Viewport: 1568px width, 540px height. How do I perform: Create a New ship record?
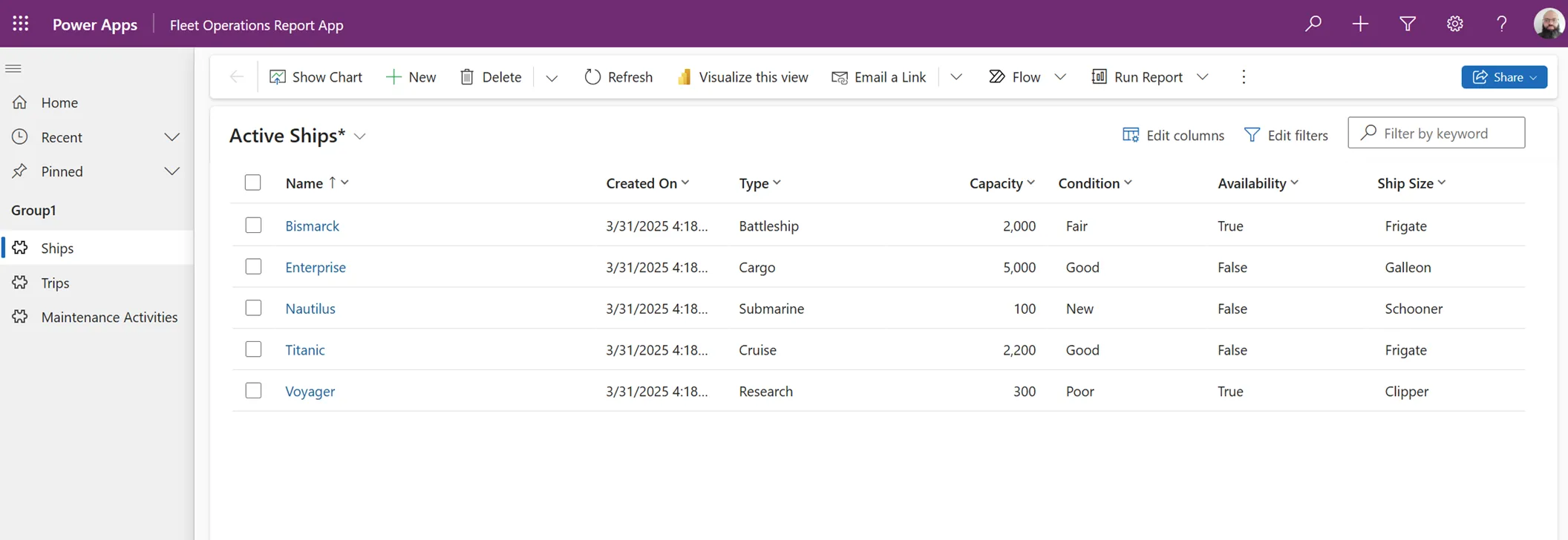411,77
